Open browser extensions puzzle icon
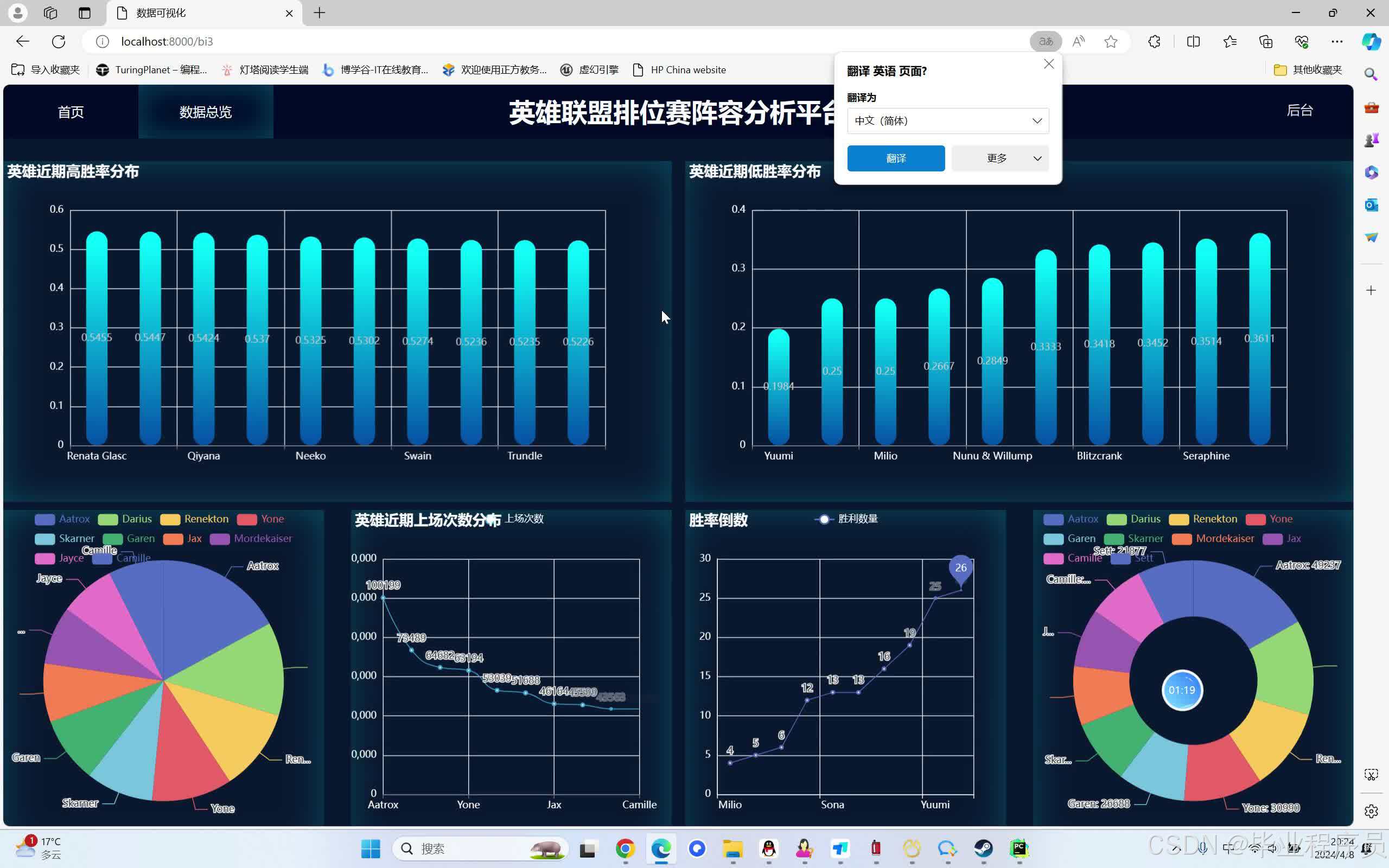This screenshot has width=1389, height=868. click(1154, 41)
